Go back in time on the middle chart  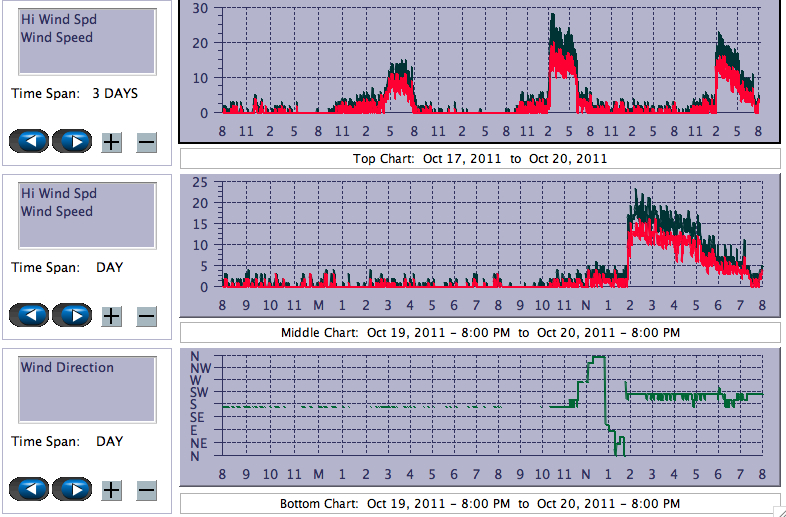(x=29, y=315)
